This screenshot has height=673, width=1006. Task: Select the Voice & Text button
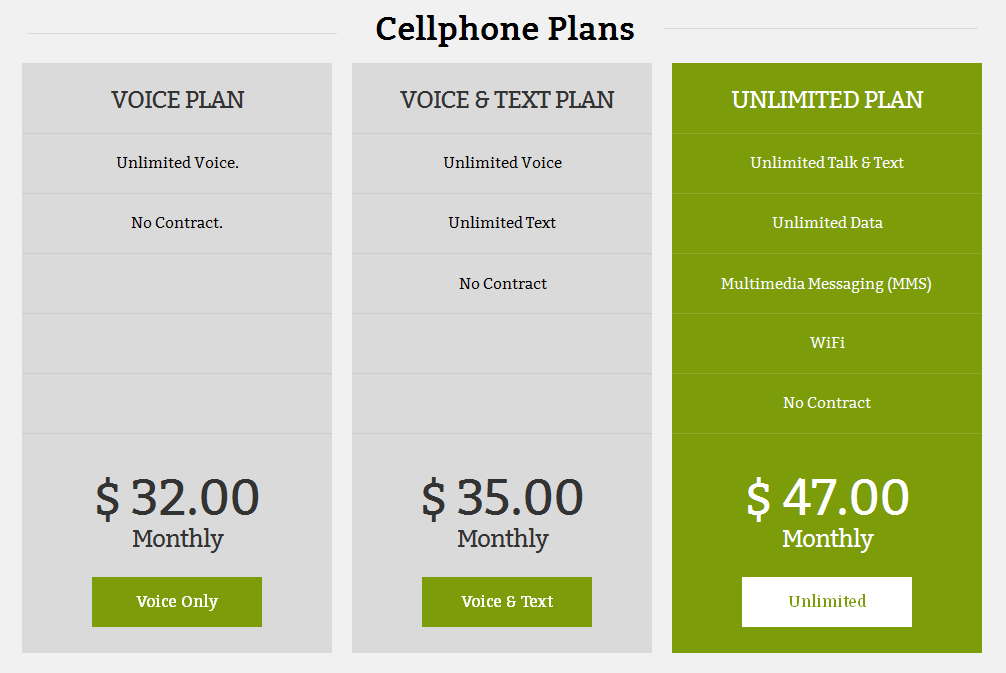507,602
